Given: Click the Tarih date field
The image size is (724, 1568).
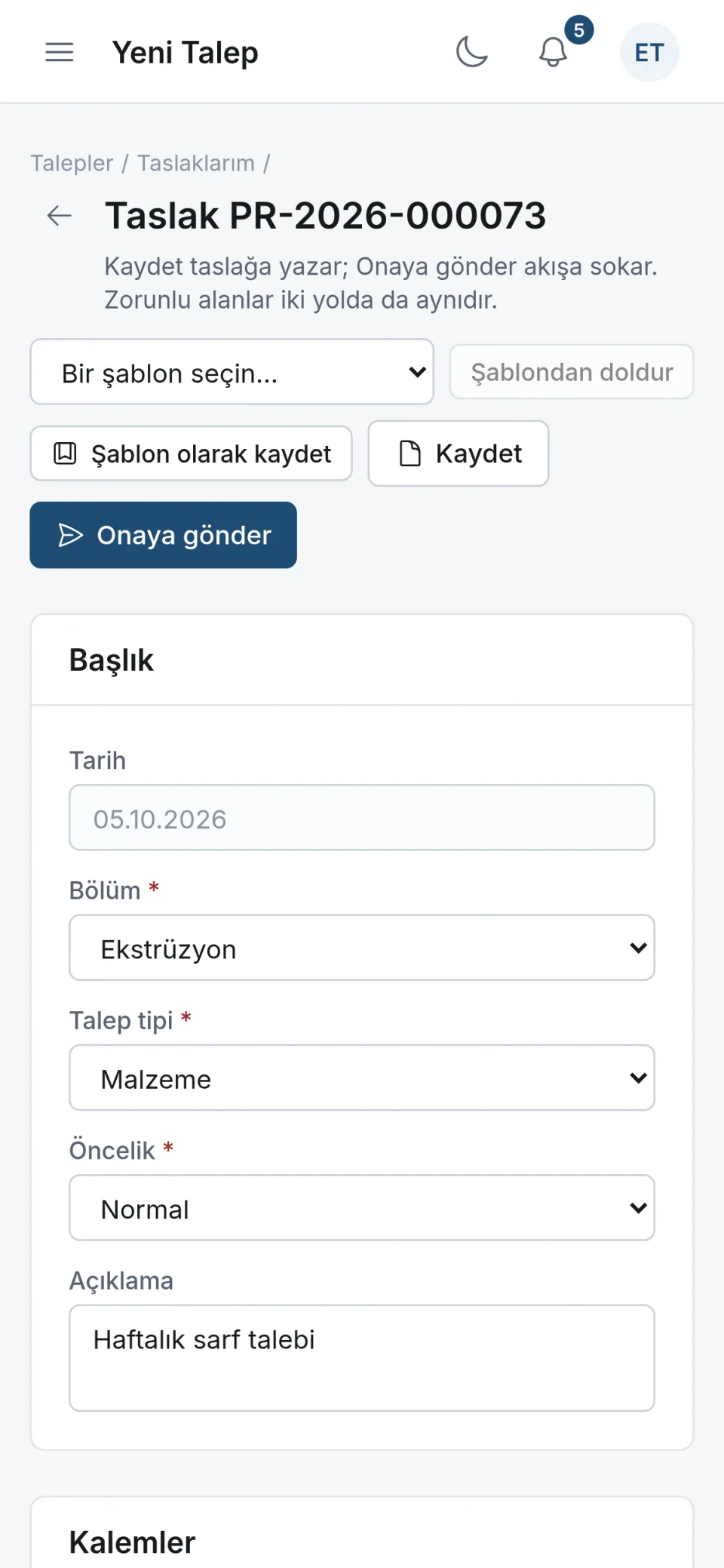Looking at the screenshot, I should pos(362,818).
